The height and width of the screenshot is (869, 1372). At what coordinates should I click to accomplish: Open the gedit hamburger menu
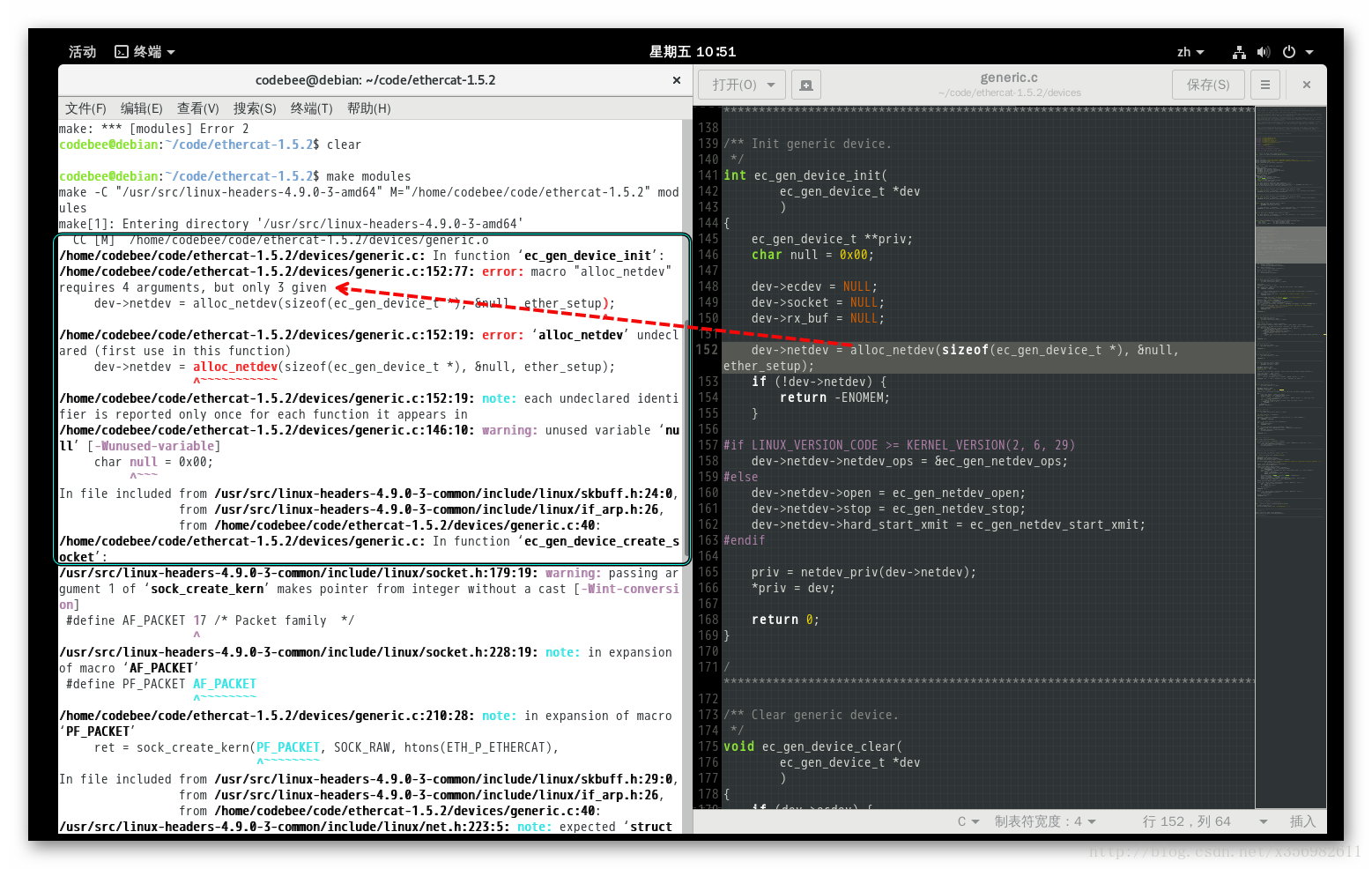pos(1265,85)
